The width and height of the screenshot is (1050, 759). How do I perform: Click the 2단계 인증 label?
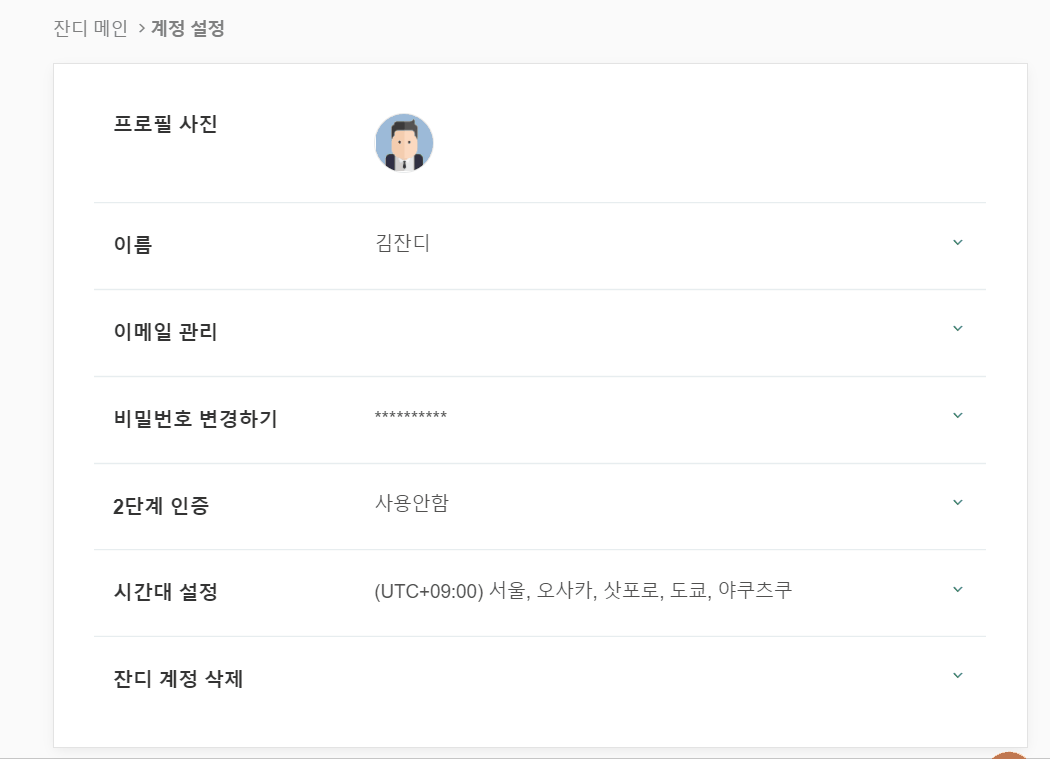tap(161, 506)
